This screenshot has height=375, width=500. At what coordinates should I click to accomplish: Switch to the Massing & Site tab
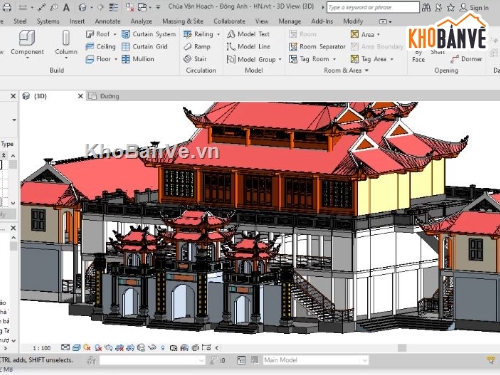[x=183, y=21]
